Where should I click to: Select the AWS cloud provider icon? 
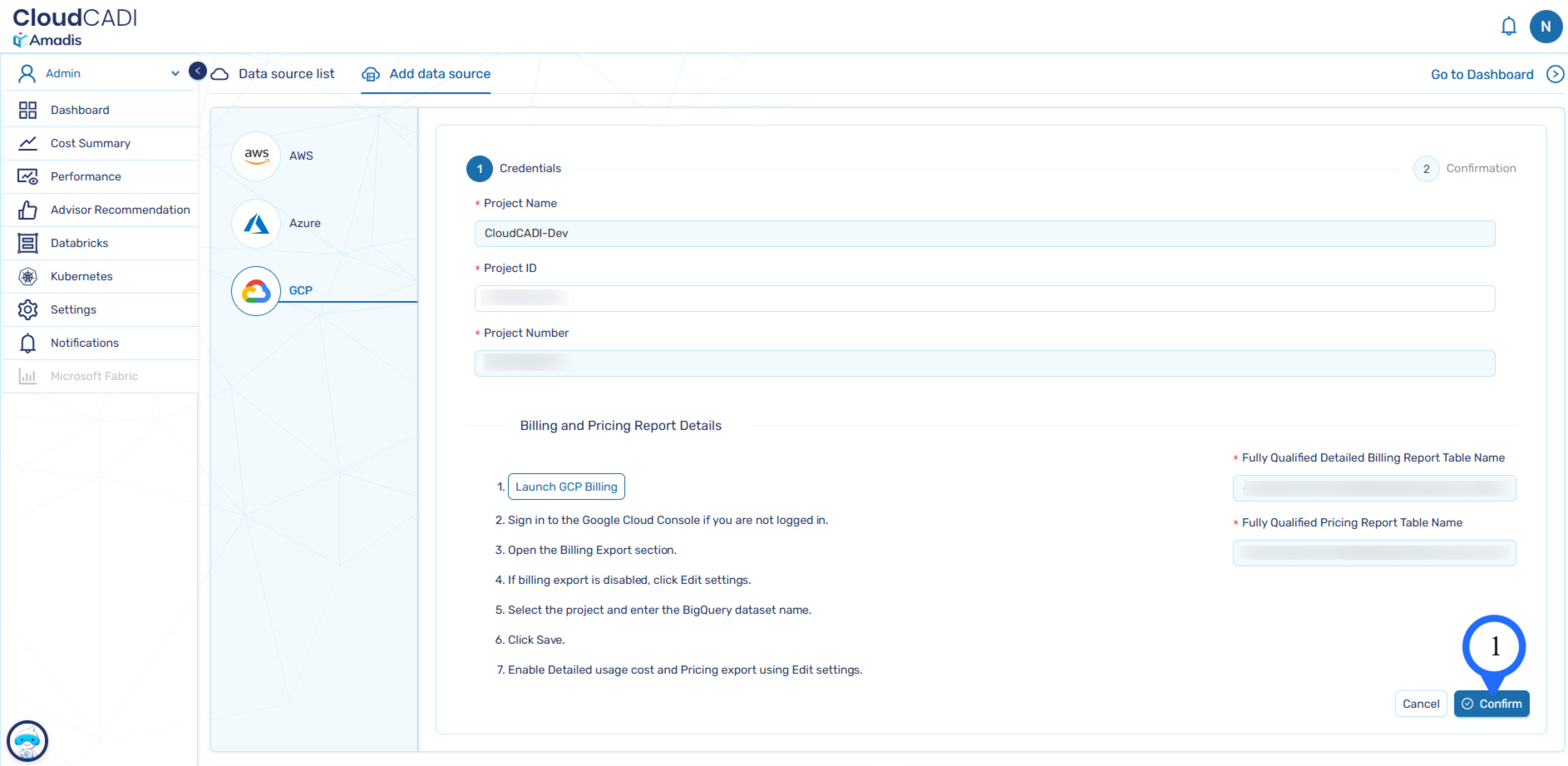click(x=256, y=156)
